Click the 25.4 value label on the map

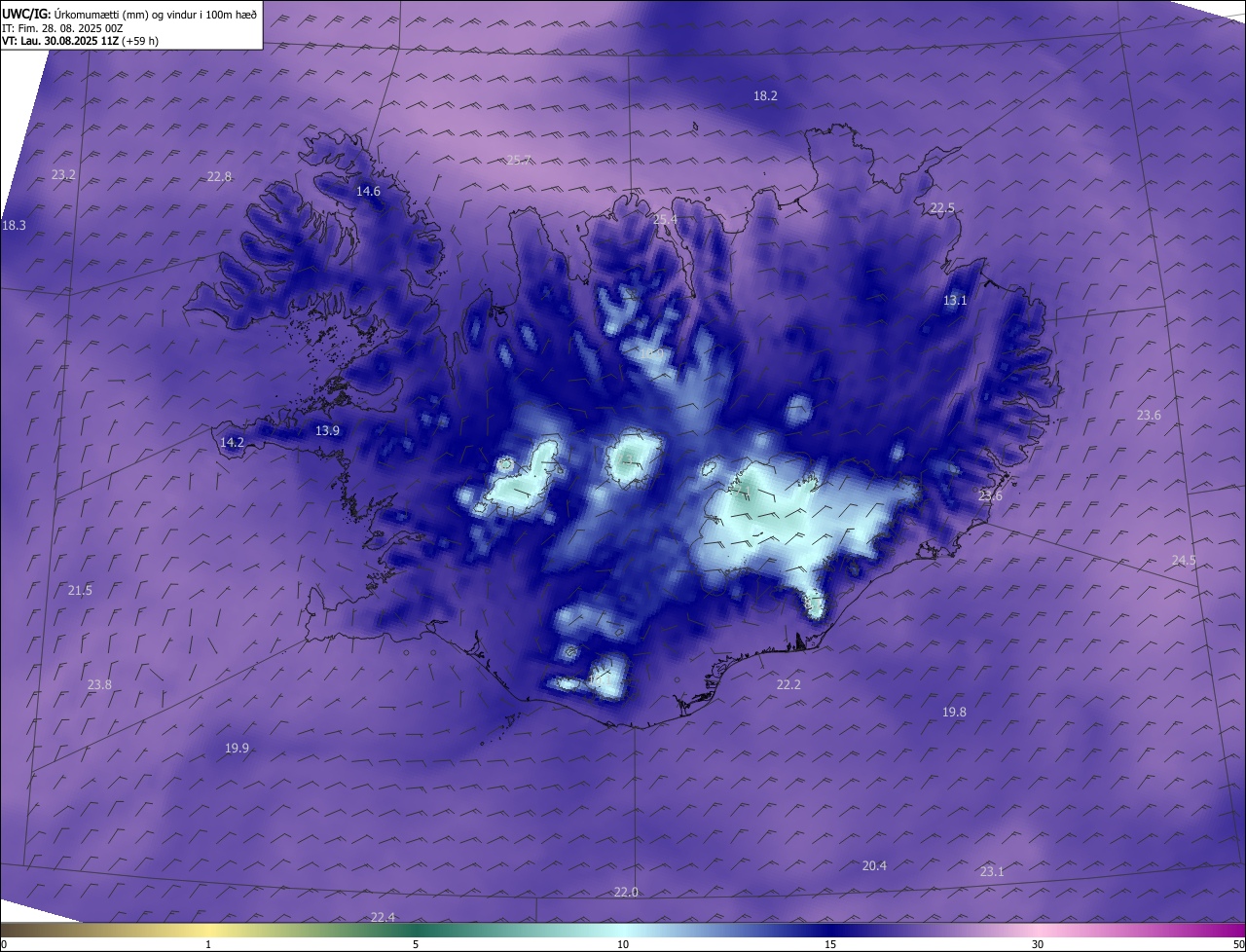tap(665, 220)
